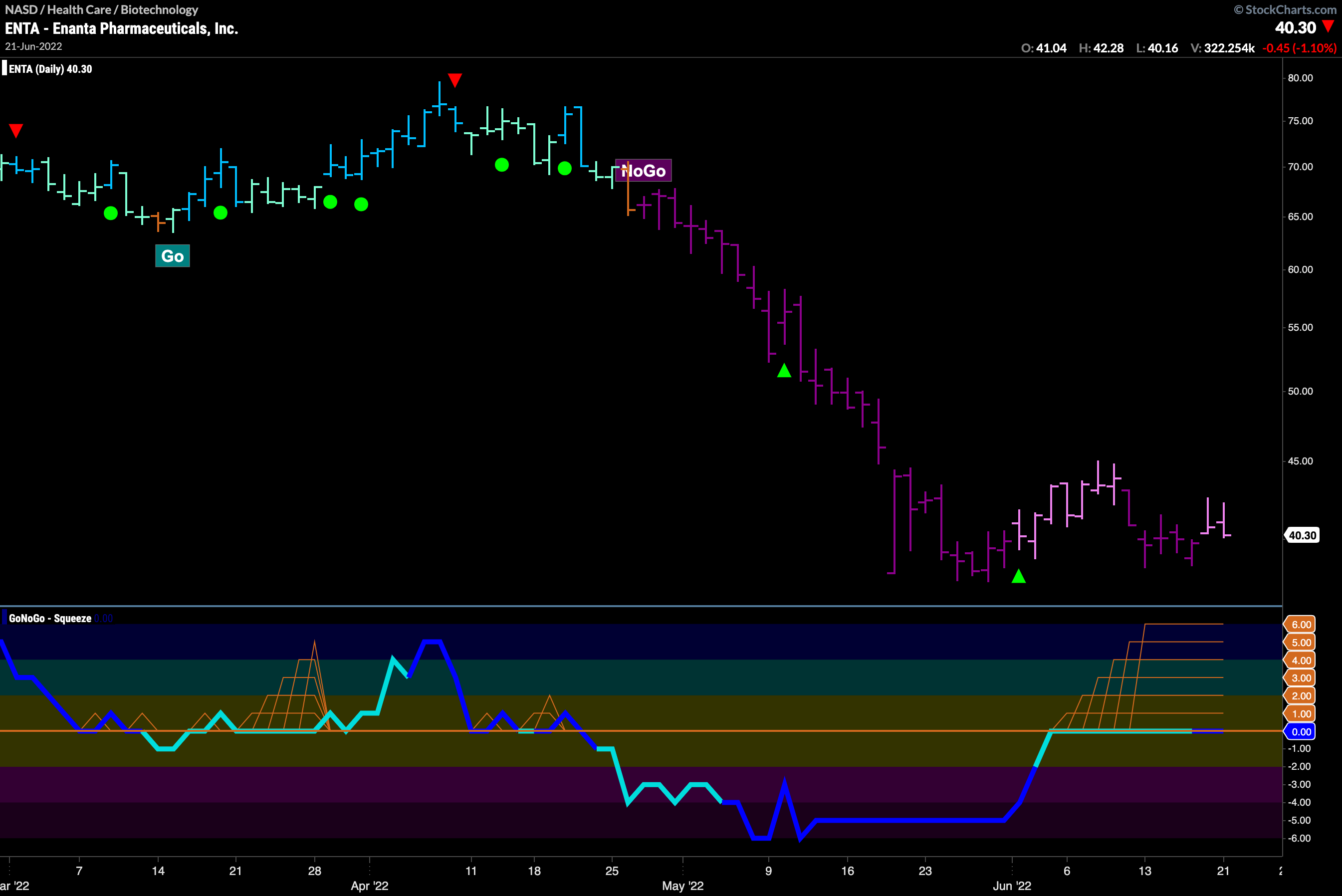1342x896 pixels.
Task: Click the 'Jun '22' date axis label
Action: pyautogui.click(x=1012, y=886)
